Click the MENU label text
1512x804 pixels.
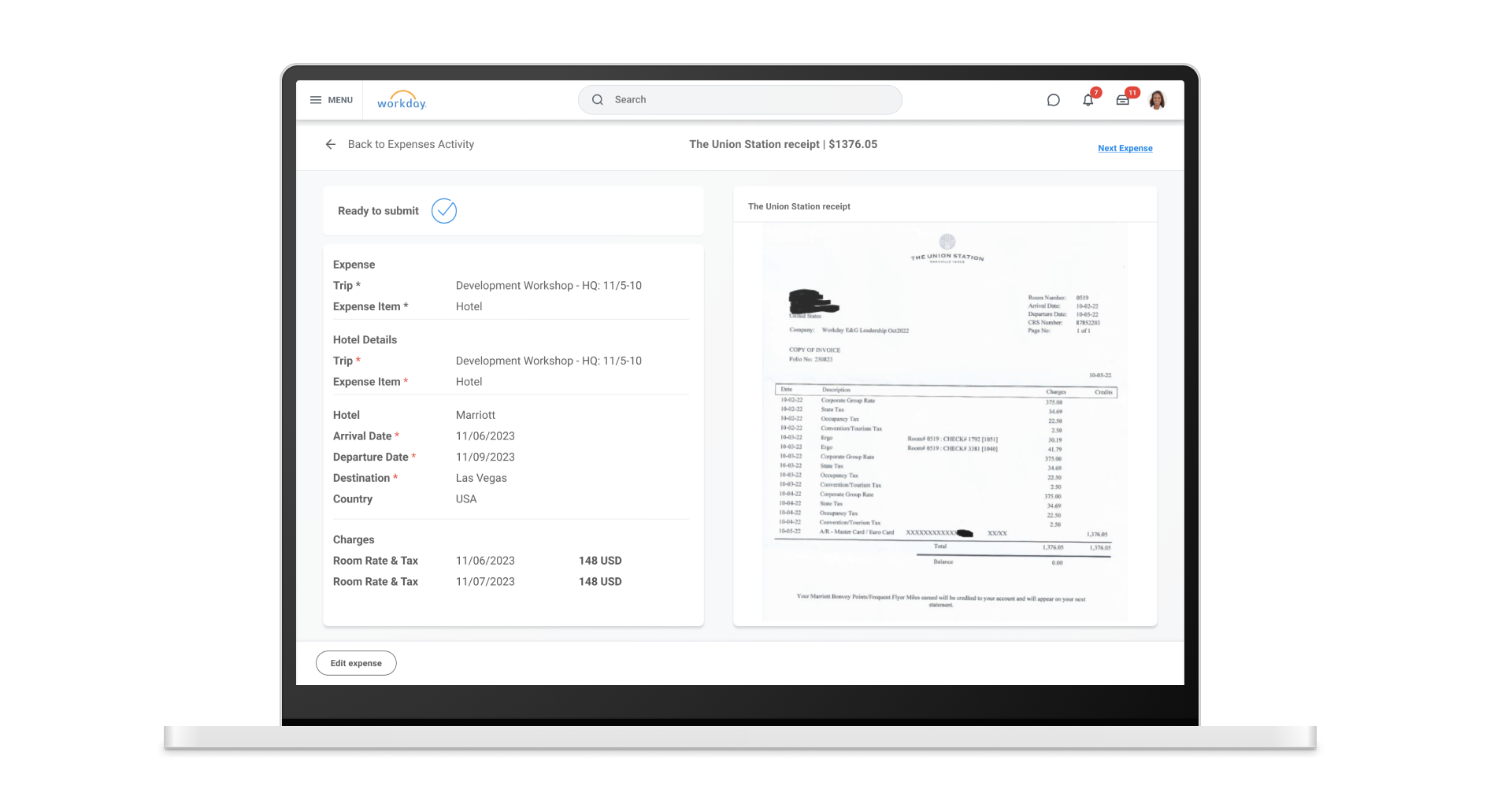(x=340, y=100)
